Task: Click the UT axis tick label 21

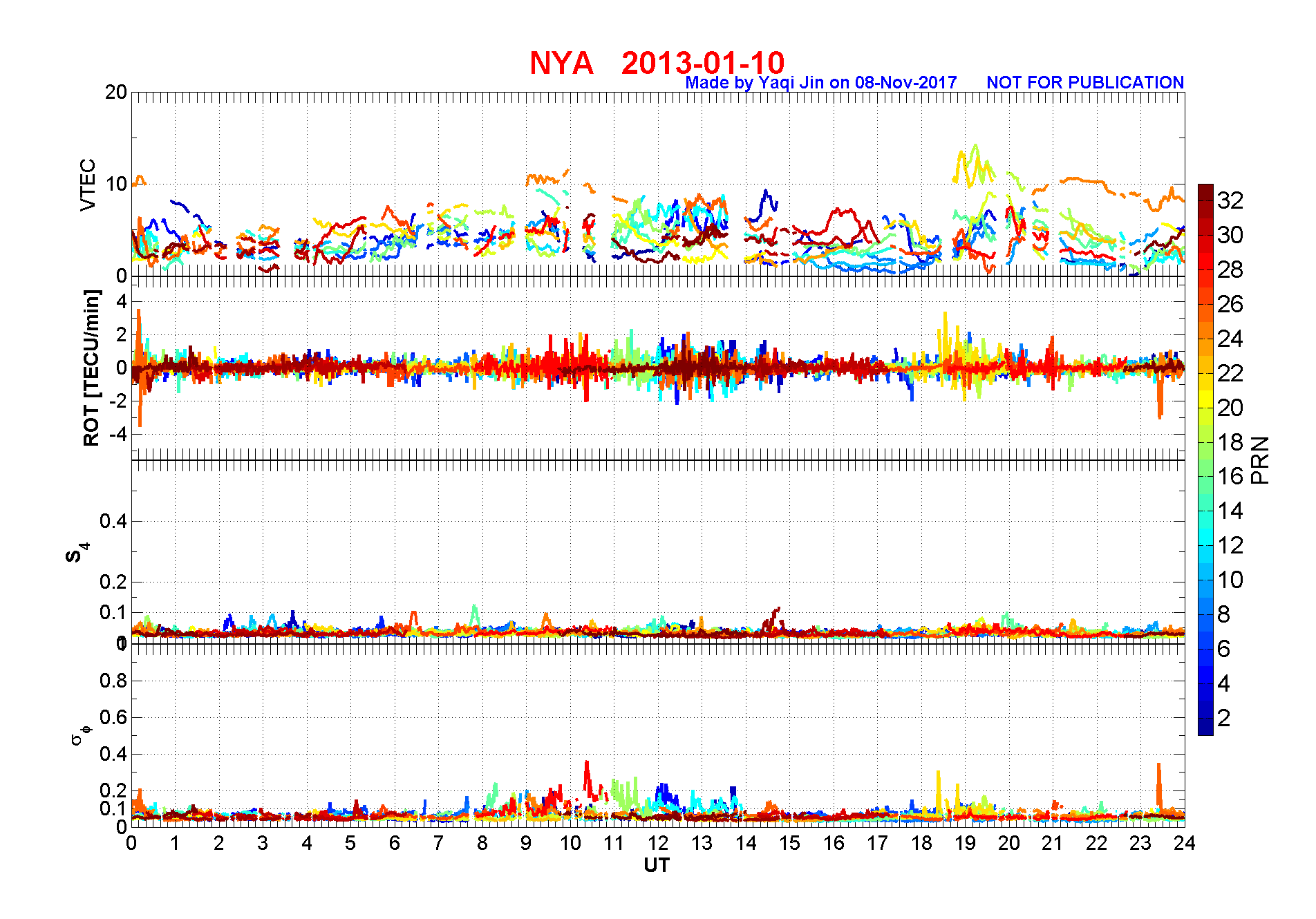Action: coord(1053,843)
